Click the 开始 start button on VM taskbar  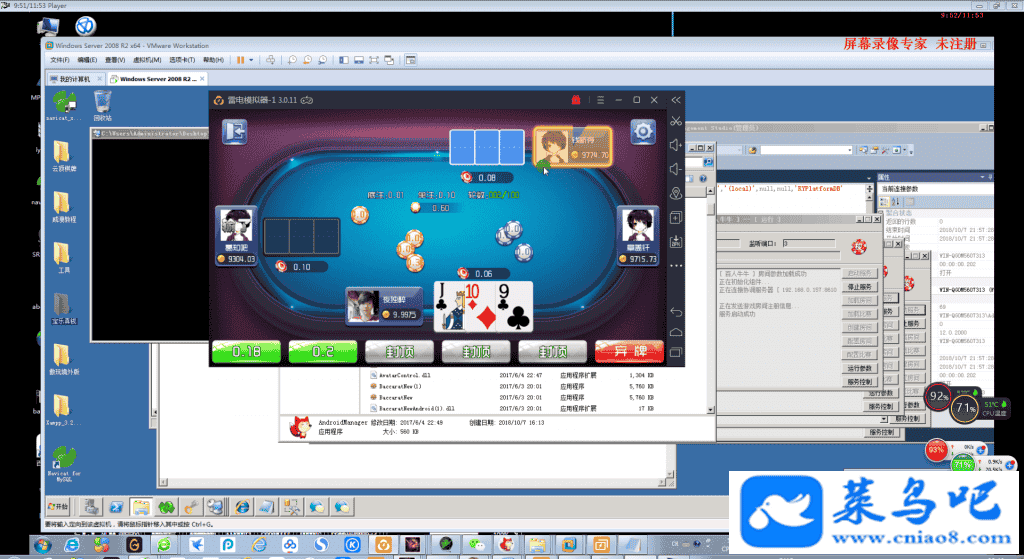click(56, 507)
